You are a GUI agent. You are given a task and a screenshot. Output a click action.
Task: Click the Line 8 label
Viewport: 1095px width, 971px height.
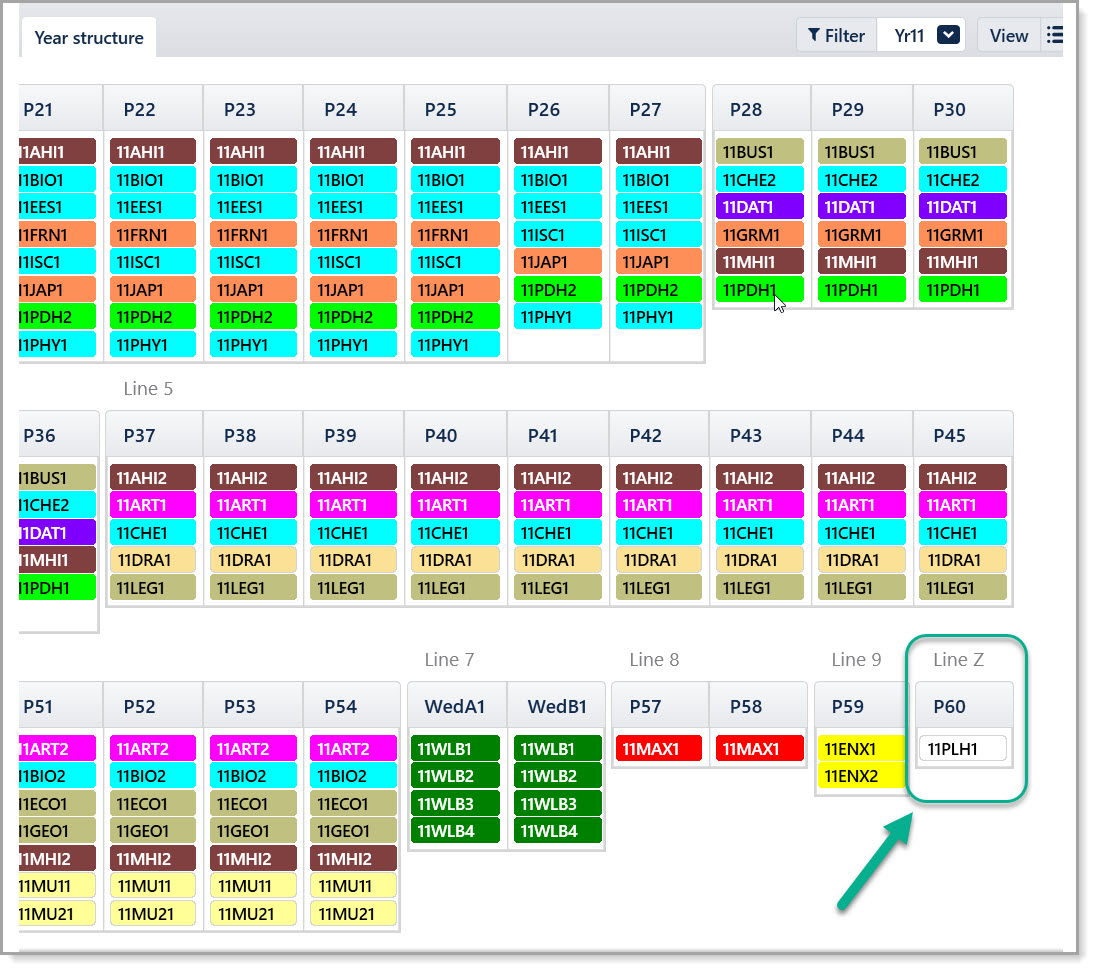(x=654, y=659)
